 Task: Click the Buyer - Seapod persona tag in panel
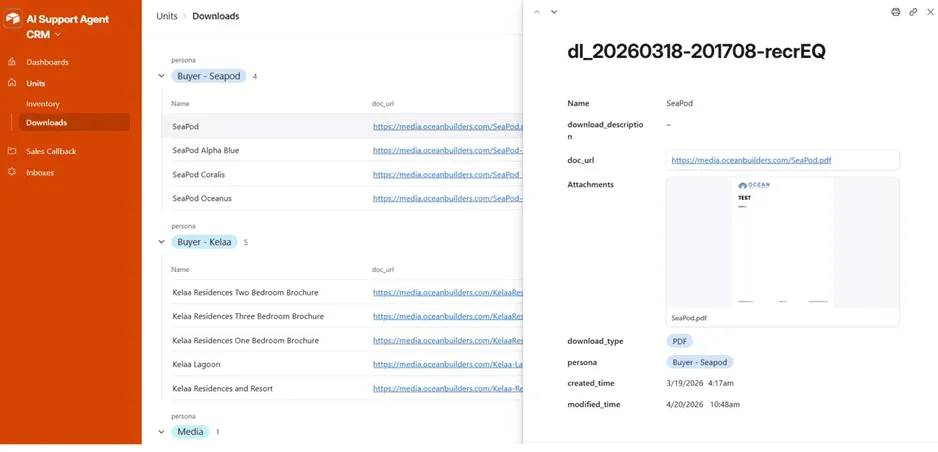(700, 362)
